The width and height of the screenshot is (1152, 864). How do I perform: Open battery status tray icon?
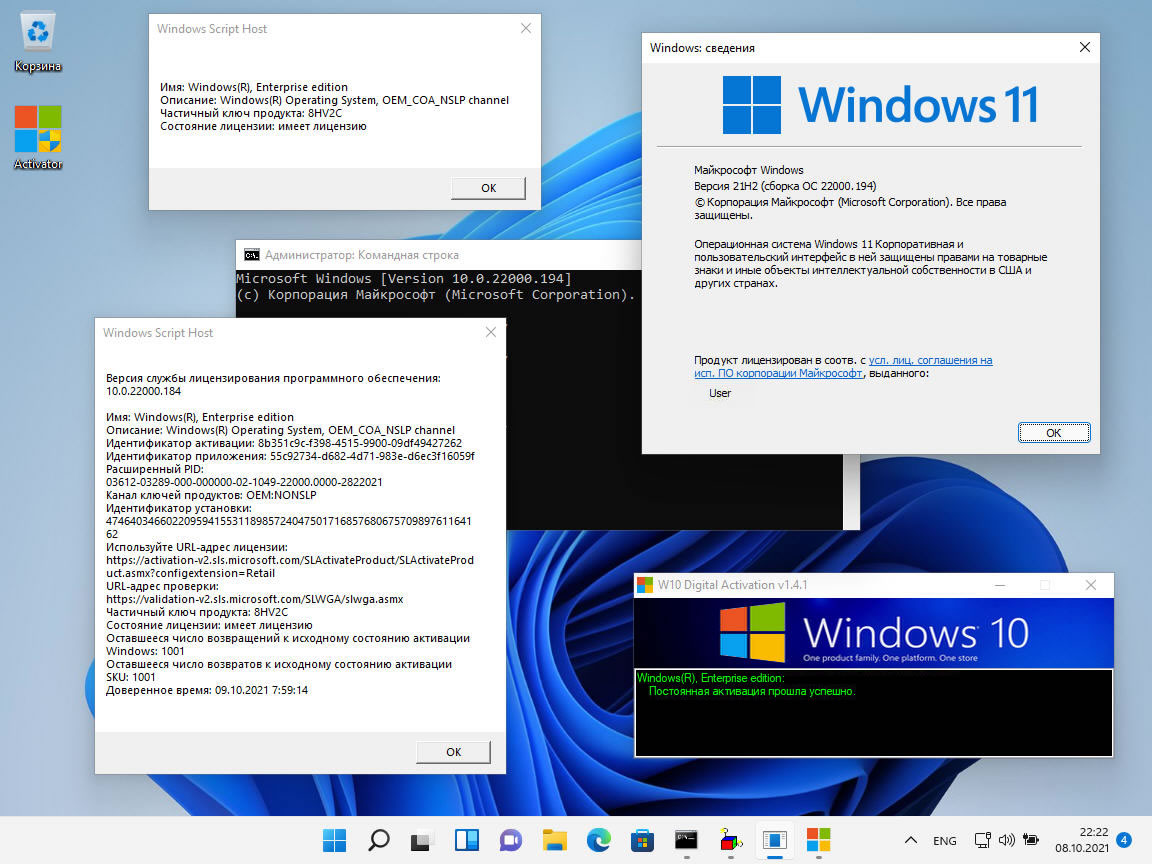(x=1032, y=840)
